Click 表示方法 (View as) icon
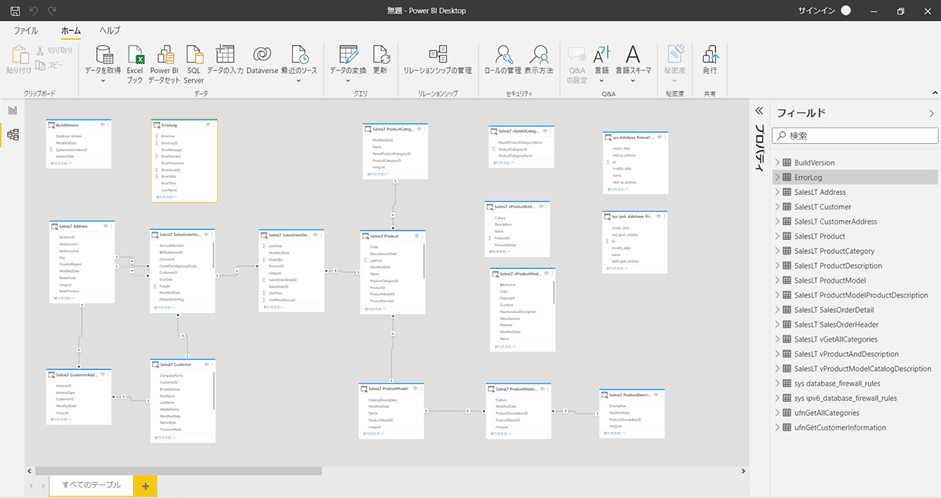Image resolution: width=941 pixels, height=498 pixels. coord(539,55)
